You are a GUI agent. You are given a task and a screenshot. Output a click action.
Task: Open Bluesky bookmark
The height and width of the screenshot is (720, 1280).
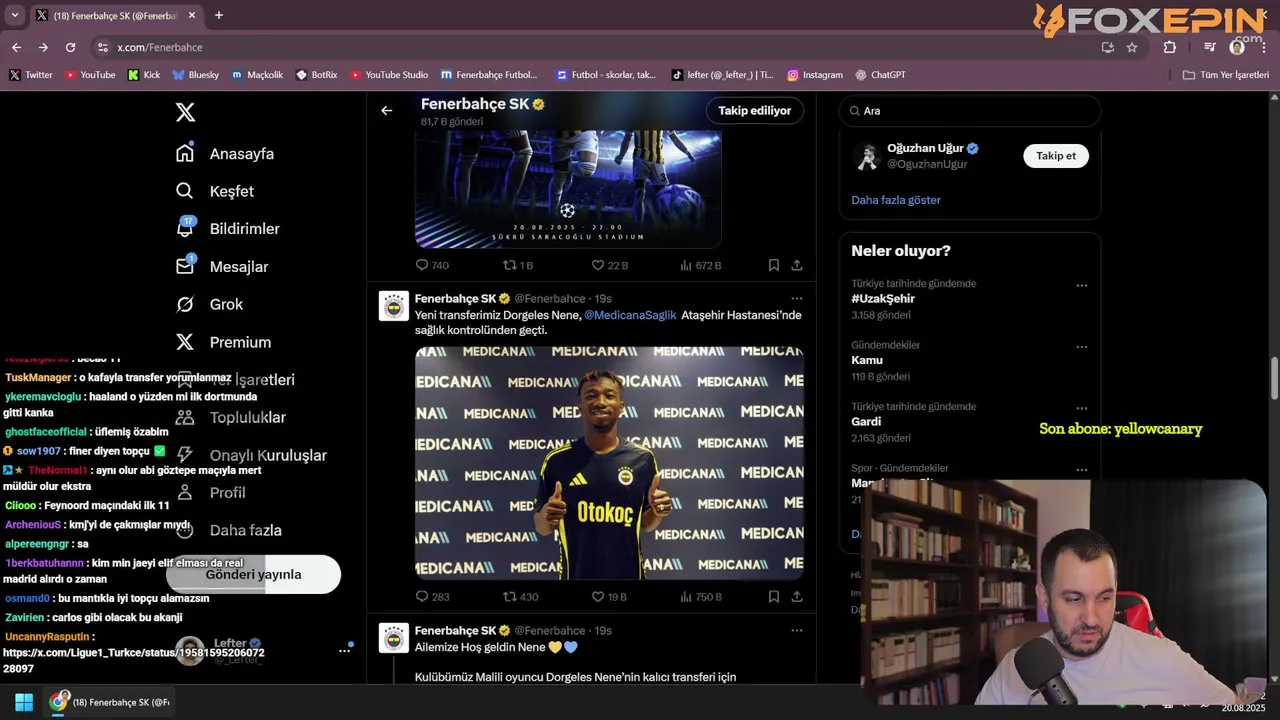pyautogui.click(x=196, y=75)
